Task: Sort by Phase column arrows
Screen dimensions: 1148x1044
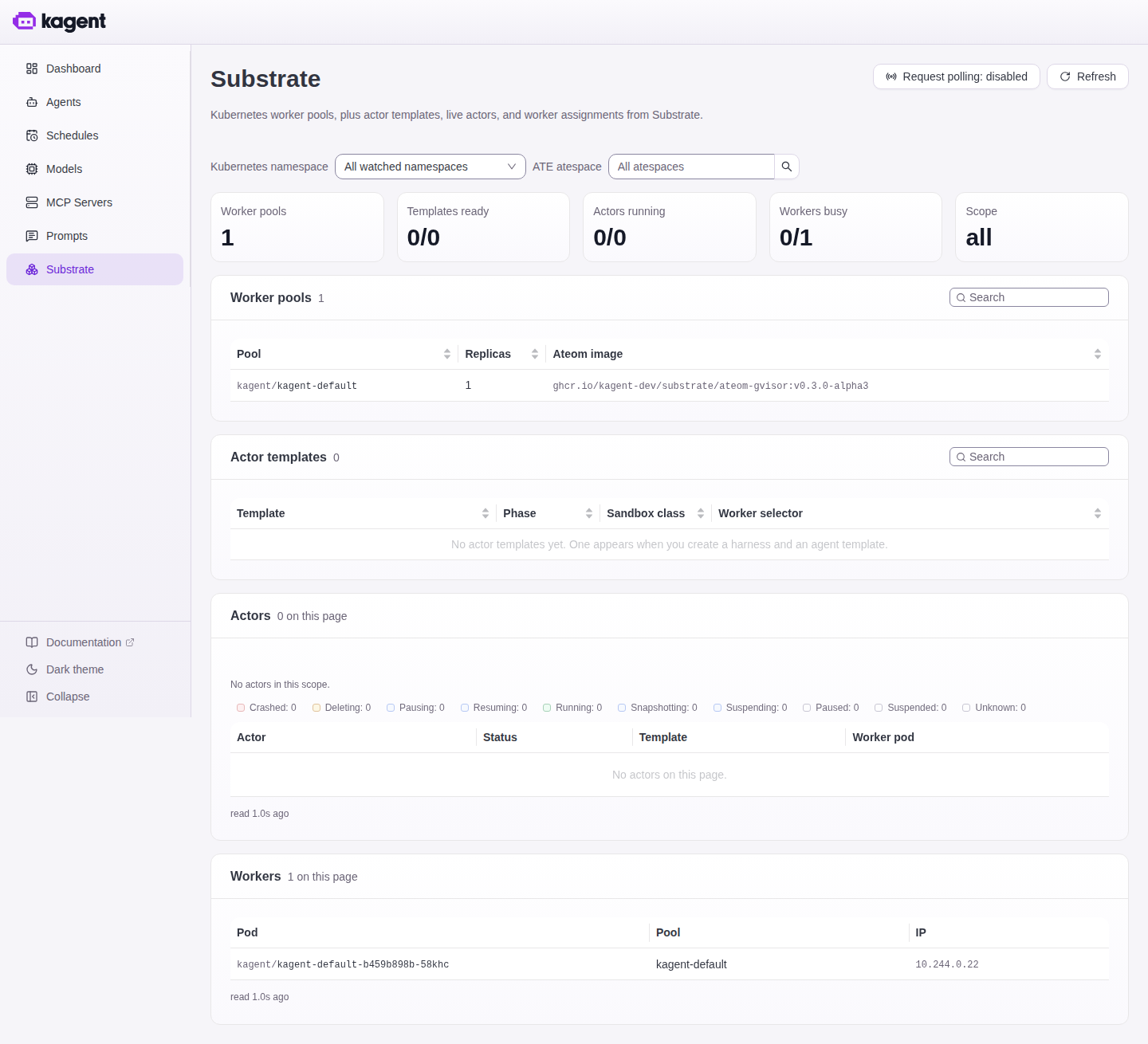Action: (x=589, y=513)
